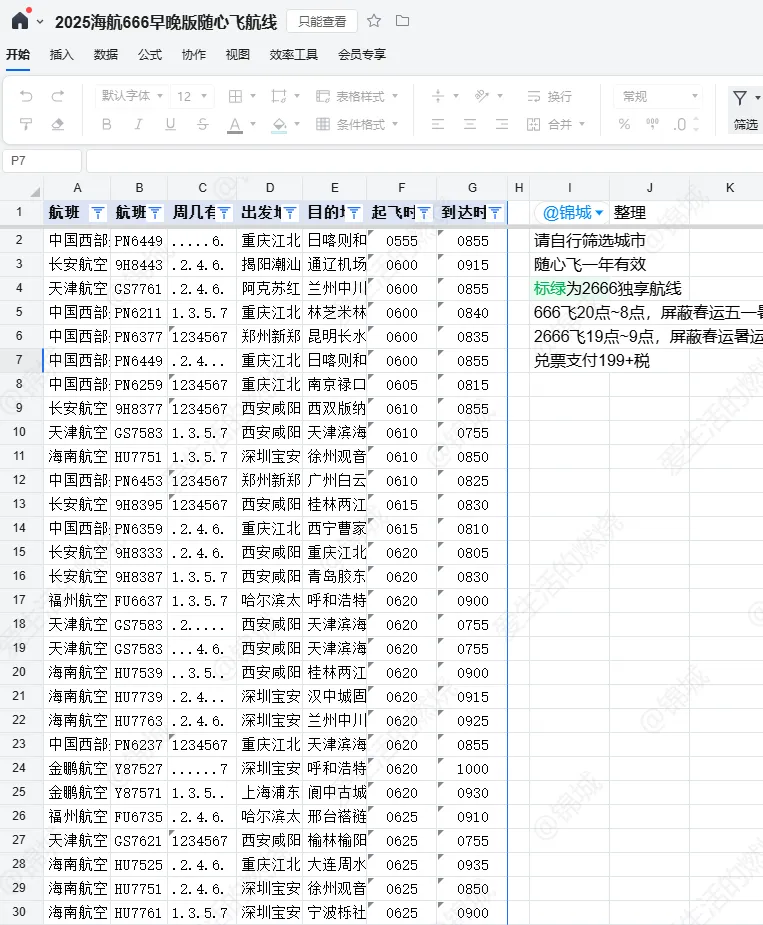Click the 只能查看 permission button
763x925 pixels.
[321, 21]
